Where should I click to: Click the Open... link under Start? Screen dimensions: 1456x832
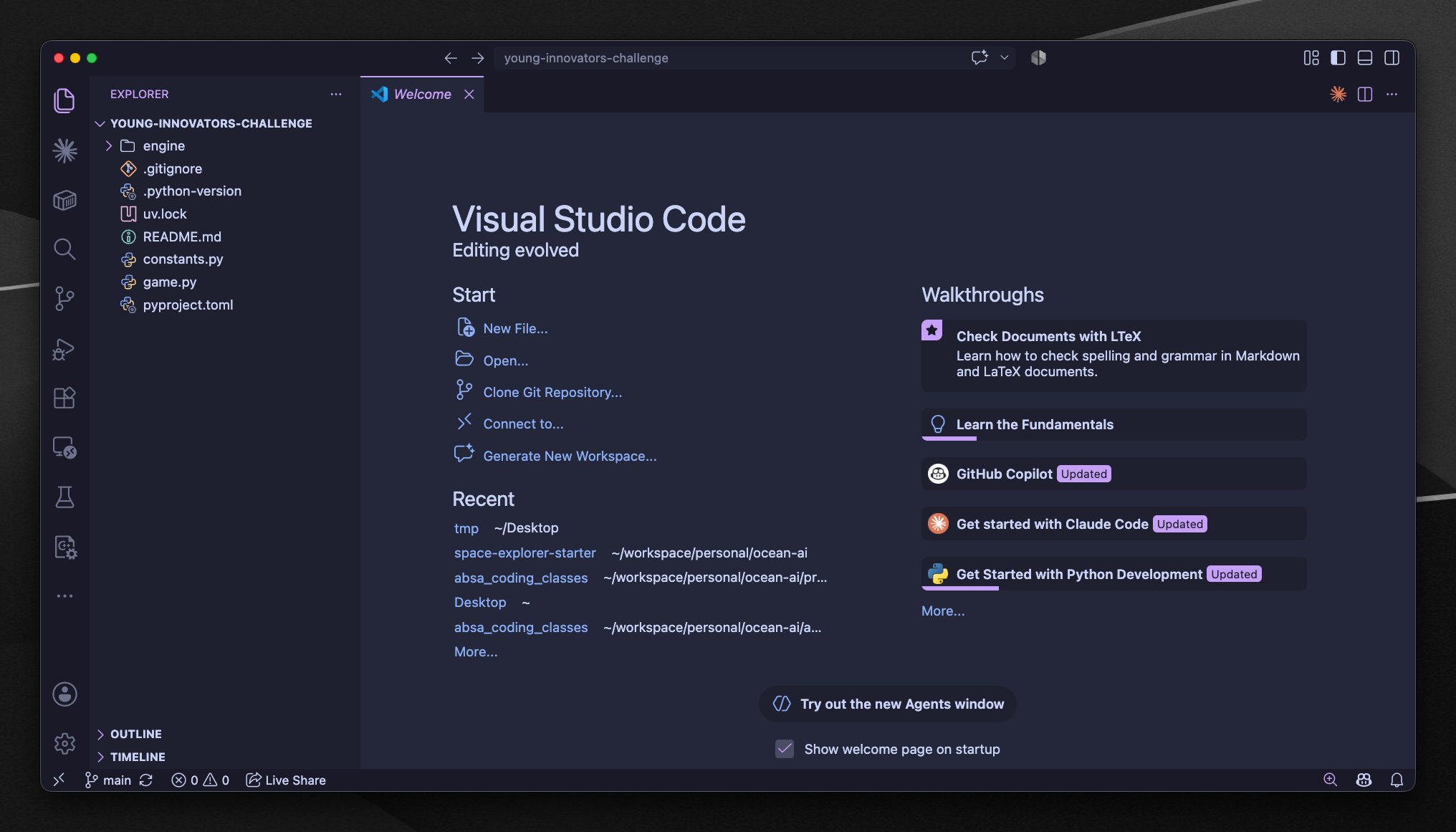[x=505, y=360]
